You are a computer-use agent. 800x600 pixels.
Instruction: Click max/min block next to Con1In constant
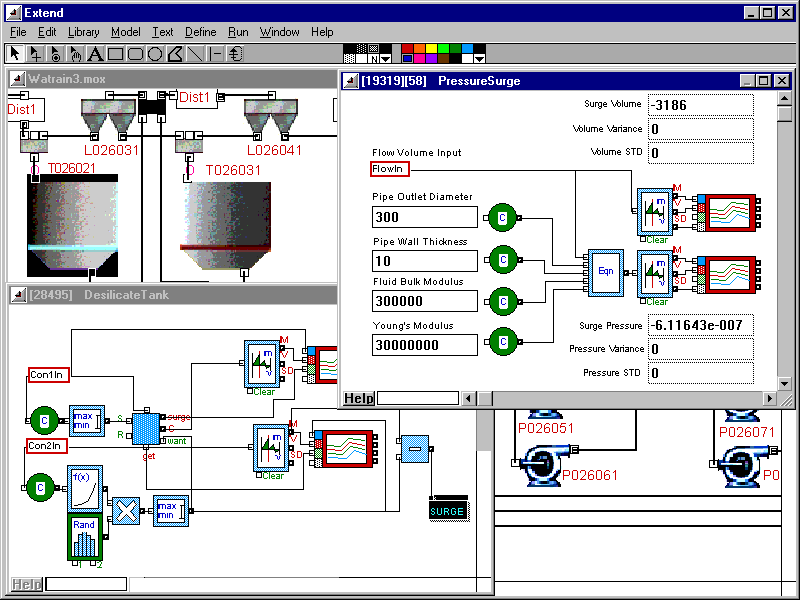[87, 420]
